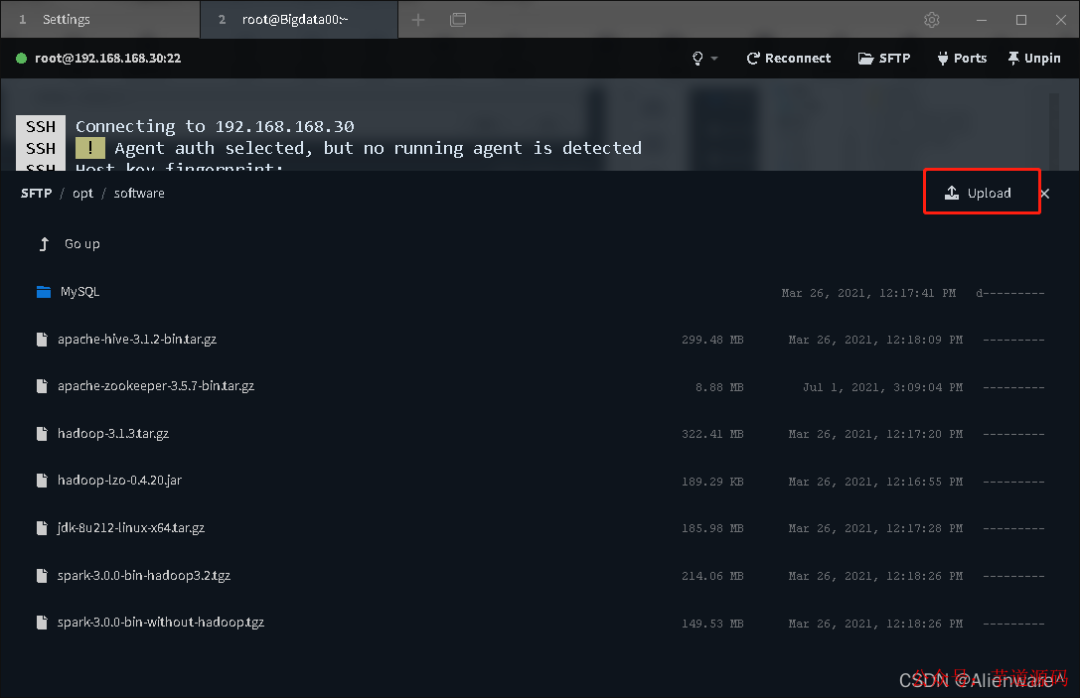Switch to the root@Bigdata00 tab

299,19
